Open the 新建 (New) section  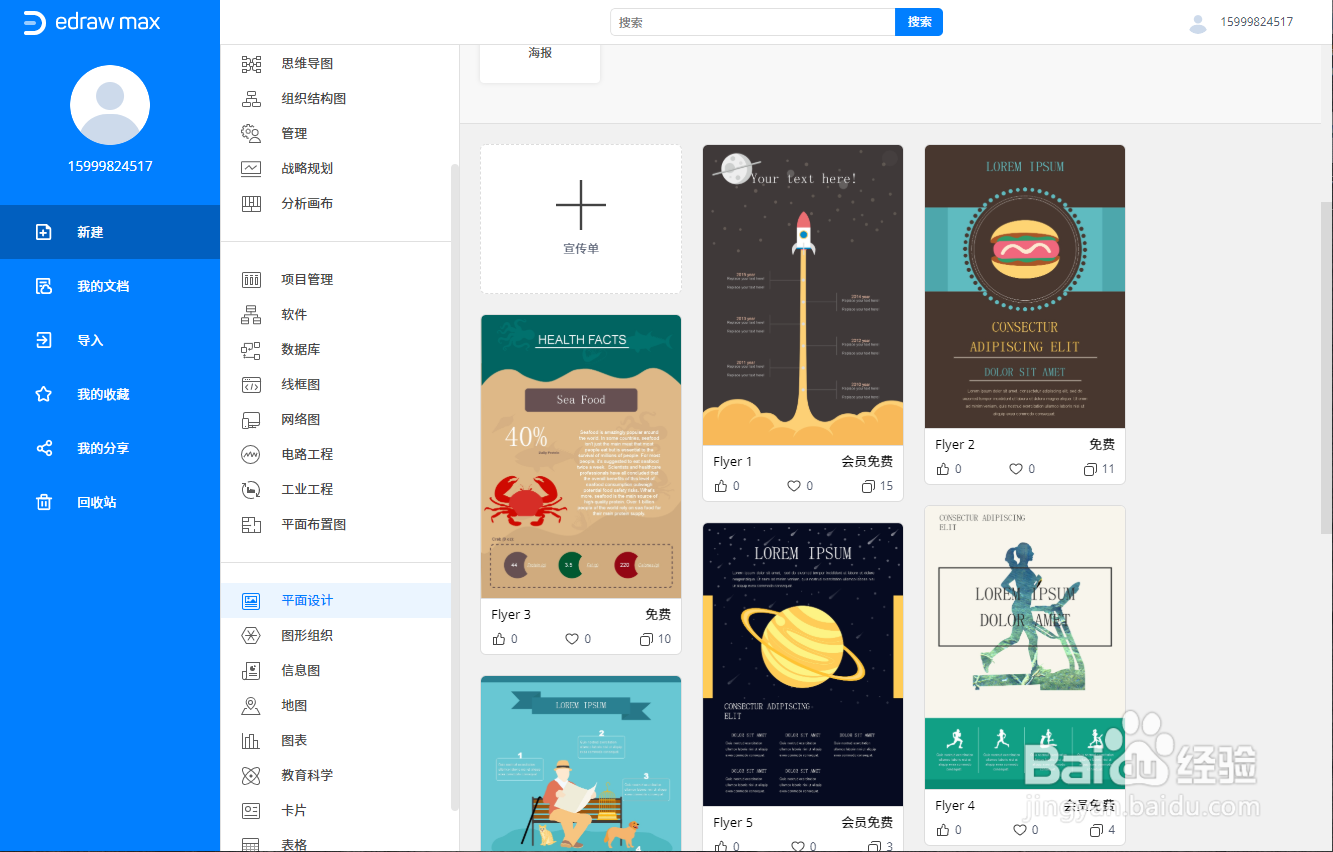[x=110, y=232]
